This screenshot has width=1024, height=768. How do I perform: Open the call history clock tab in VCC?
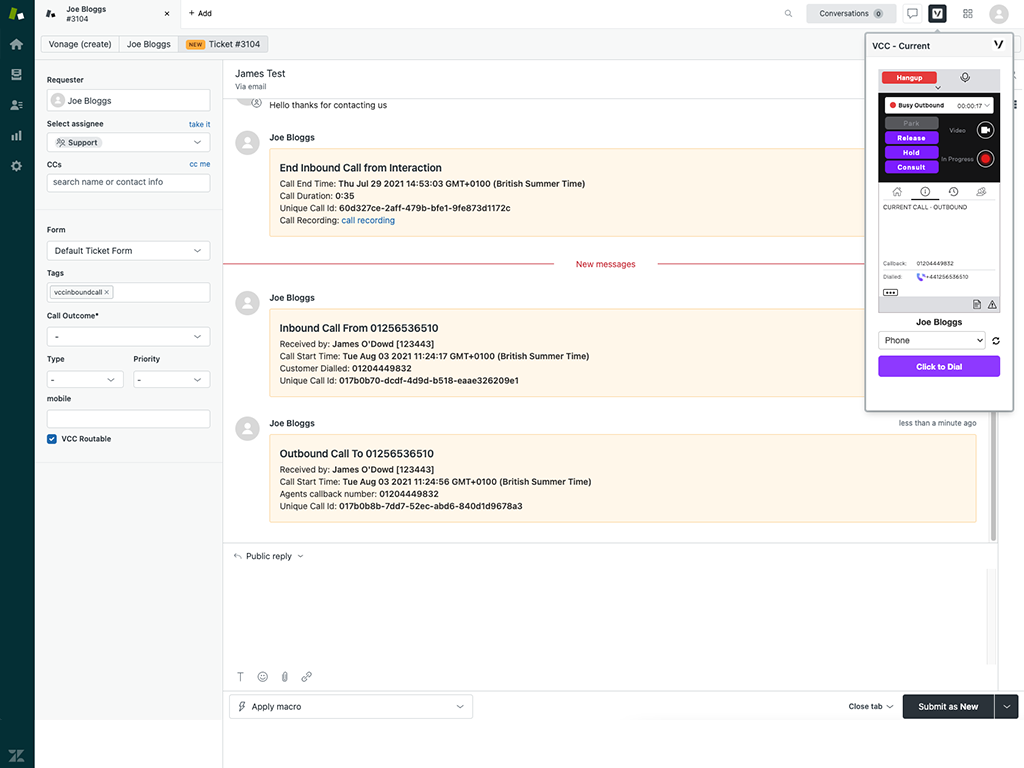pos(953,192)
